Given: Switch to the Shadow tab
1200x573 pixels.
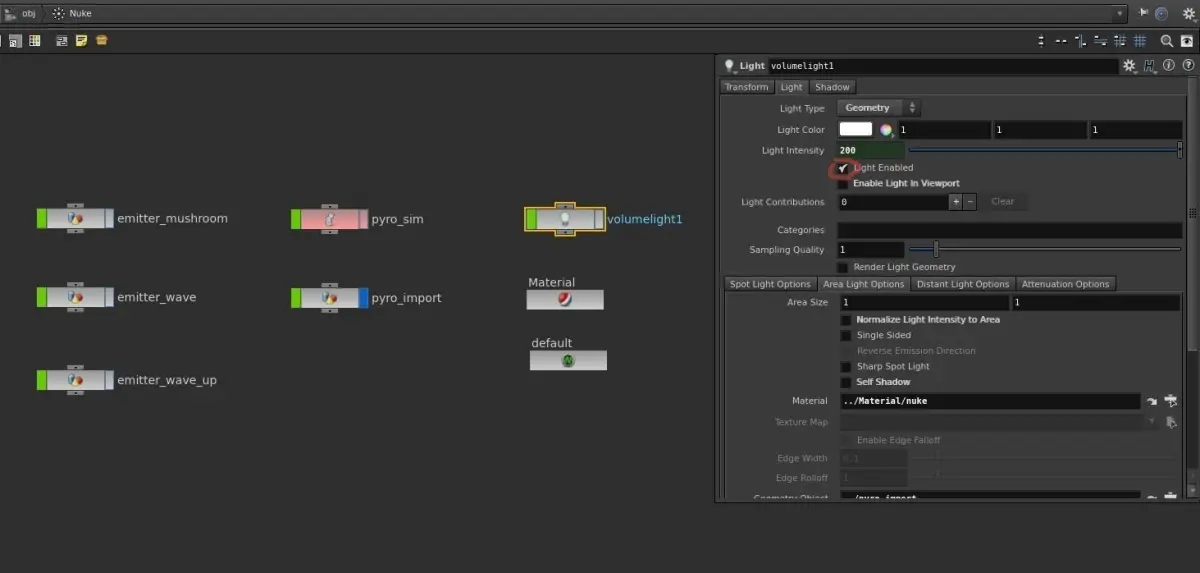Looking at the screenshot, I should point(832,87).
